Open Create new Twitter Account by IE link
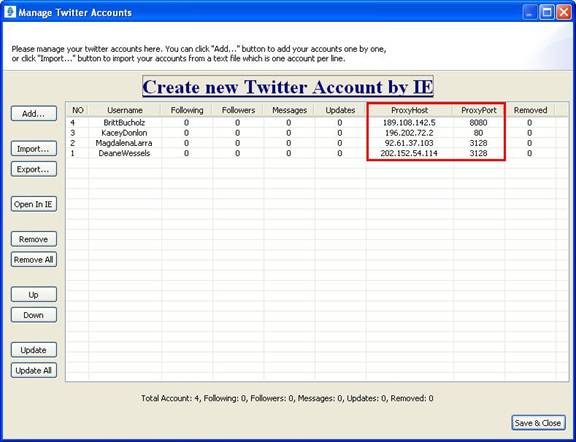 coord(288,87)
